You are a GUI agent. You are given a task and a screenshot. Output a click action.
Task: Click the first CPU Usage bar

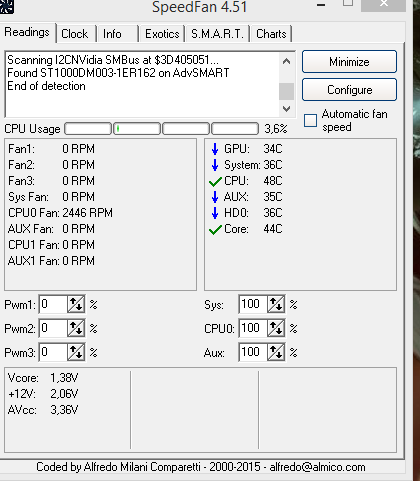[88, 129]
